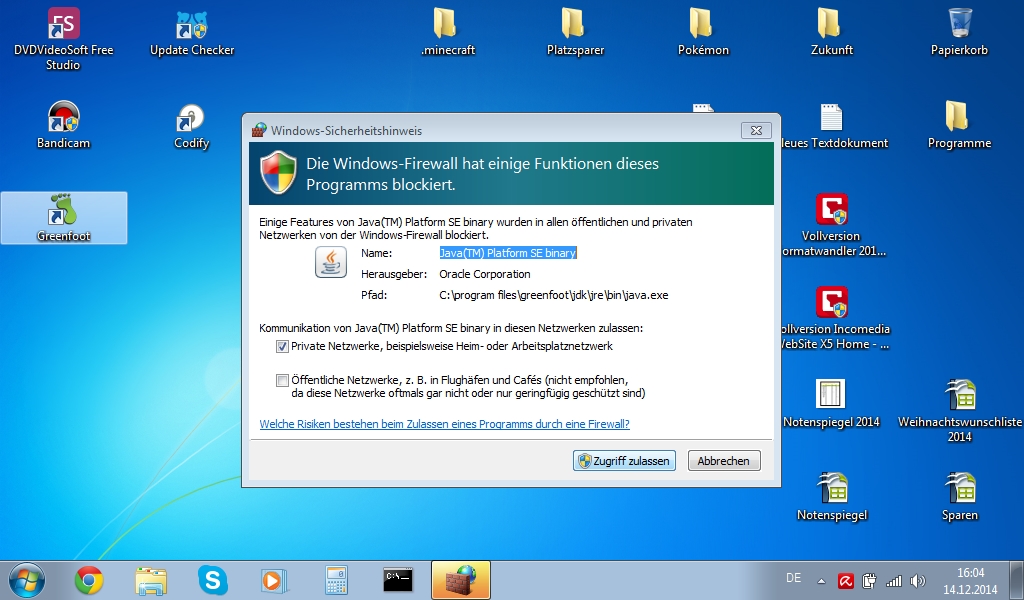Open the clock showing 16:04
Image resolution: width=1024 pixels, height=600 pixels.
[970, 580]
